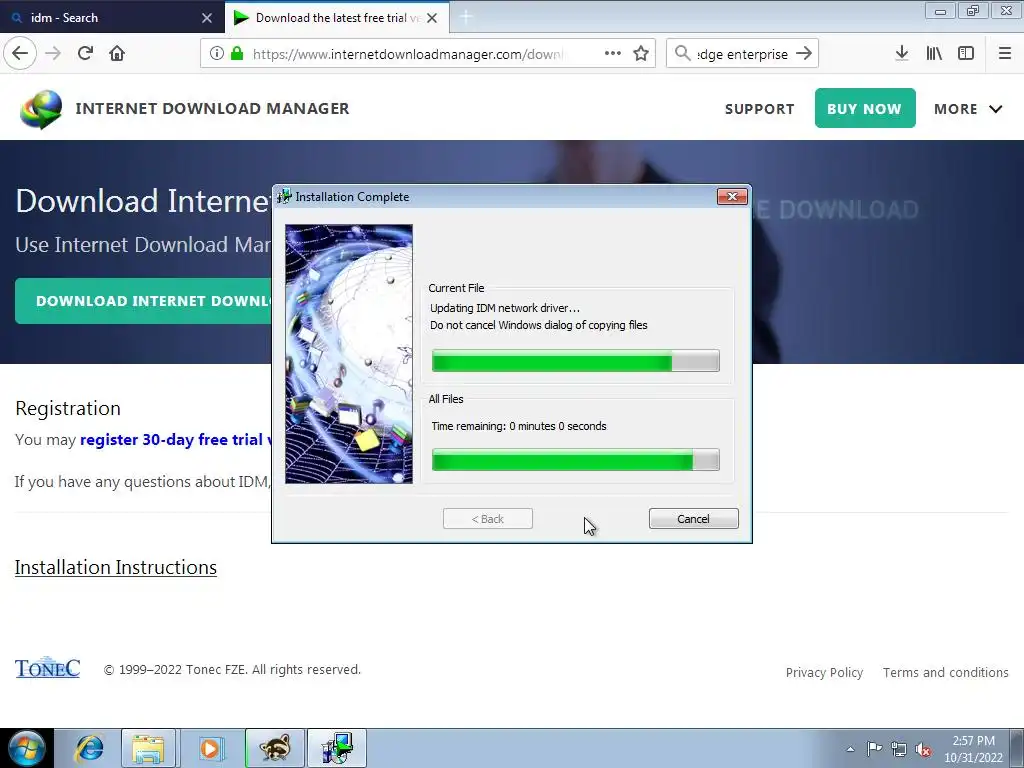Screen dimensions: 1024x768
Task: Click the Current File progress bar
Action: tap(575, 361)
